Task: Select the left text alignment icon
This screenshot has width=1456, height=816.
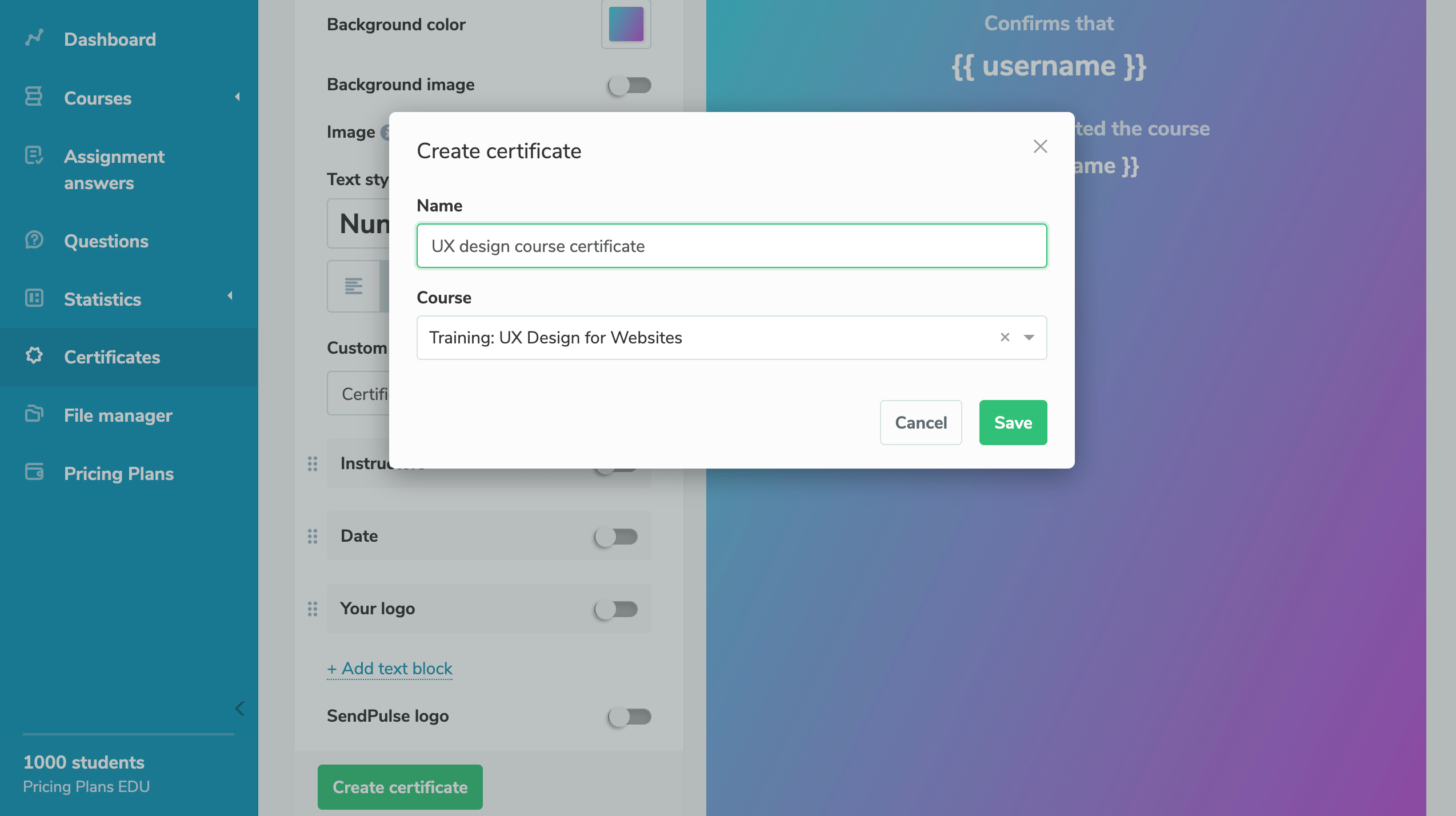Action: (x=353, y=286)
